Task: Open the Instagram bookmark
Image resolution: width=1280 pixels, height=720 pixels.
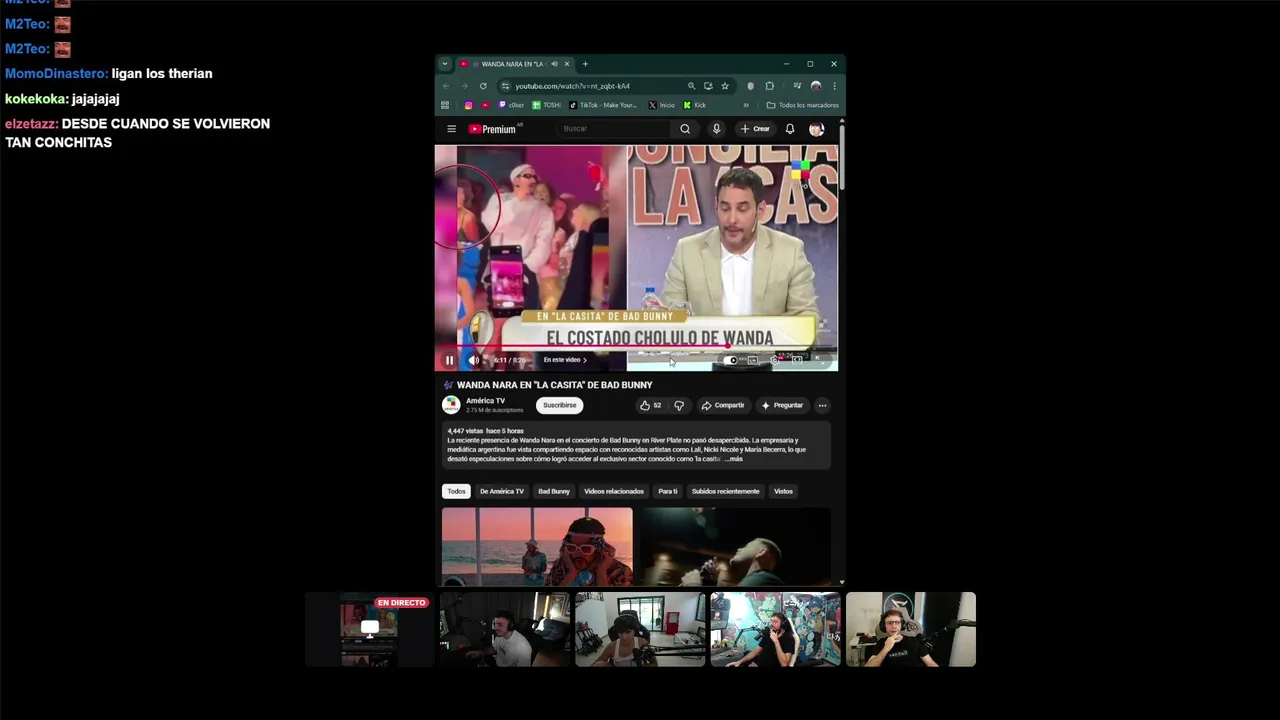Action: (469, 105)
